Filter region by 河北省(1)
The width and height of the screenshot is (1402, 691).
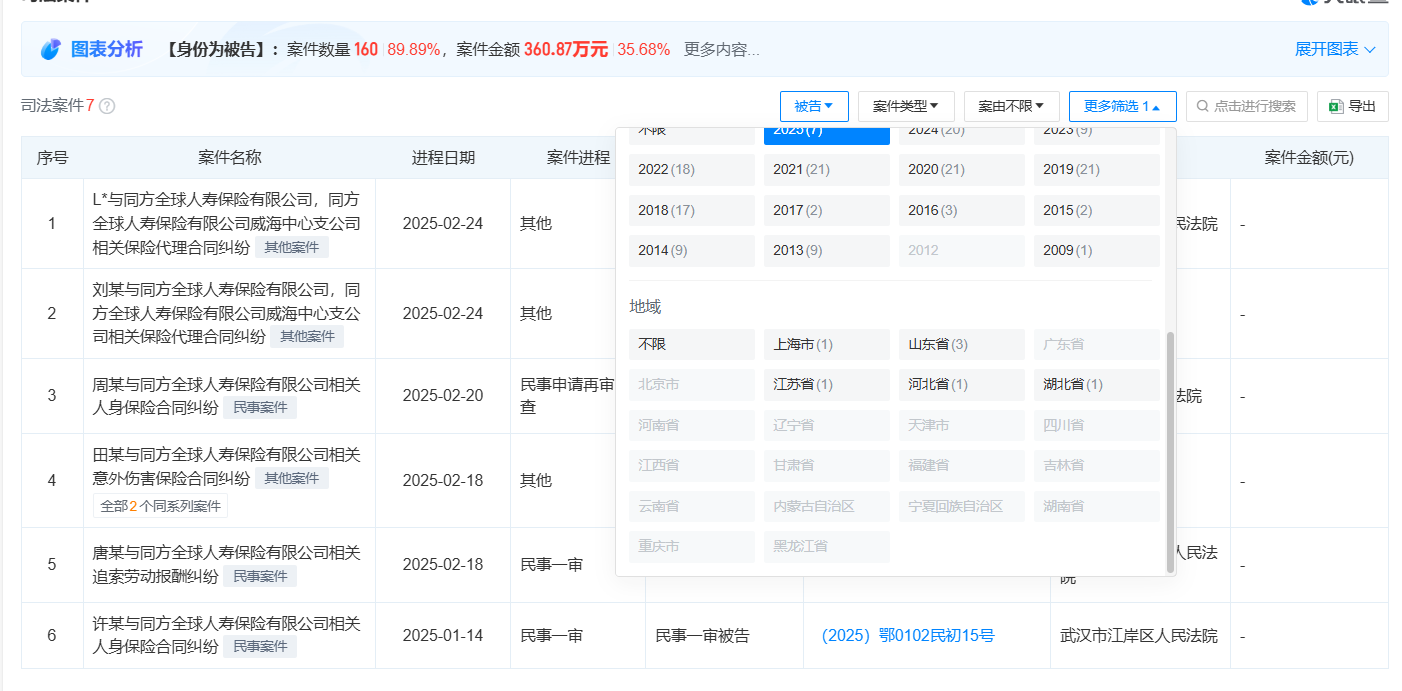tap(961, 385)
